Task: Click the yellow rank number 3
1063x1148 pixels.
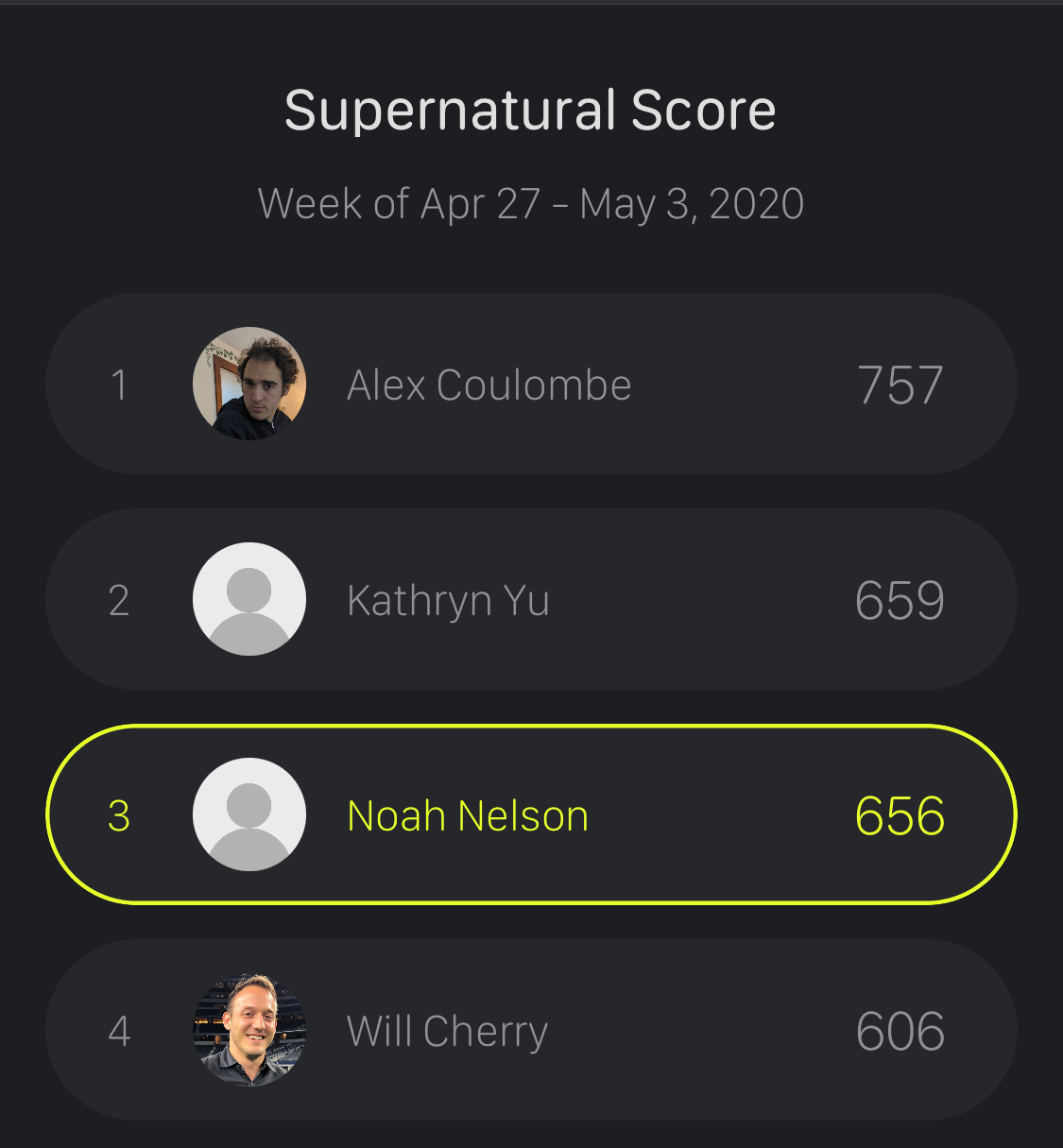Action: [x=119, y=816]
